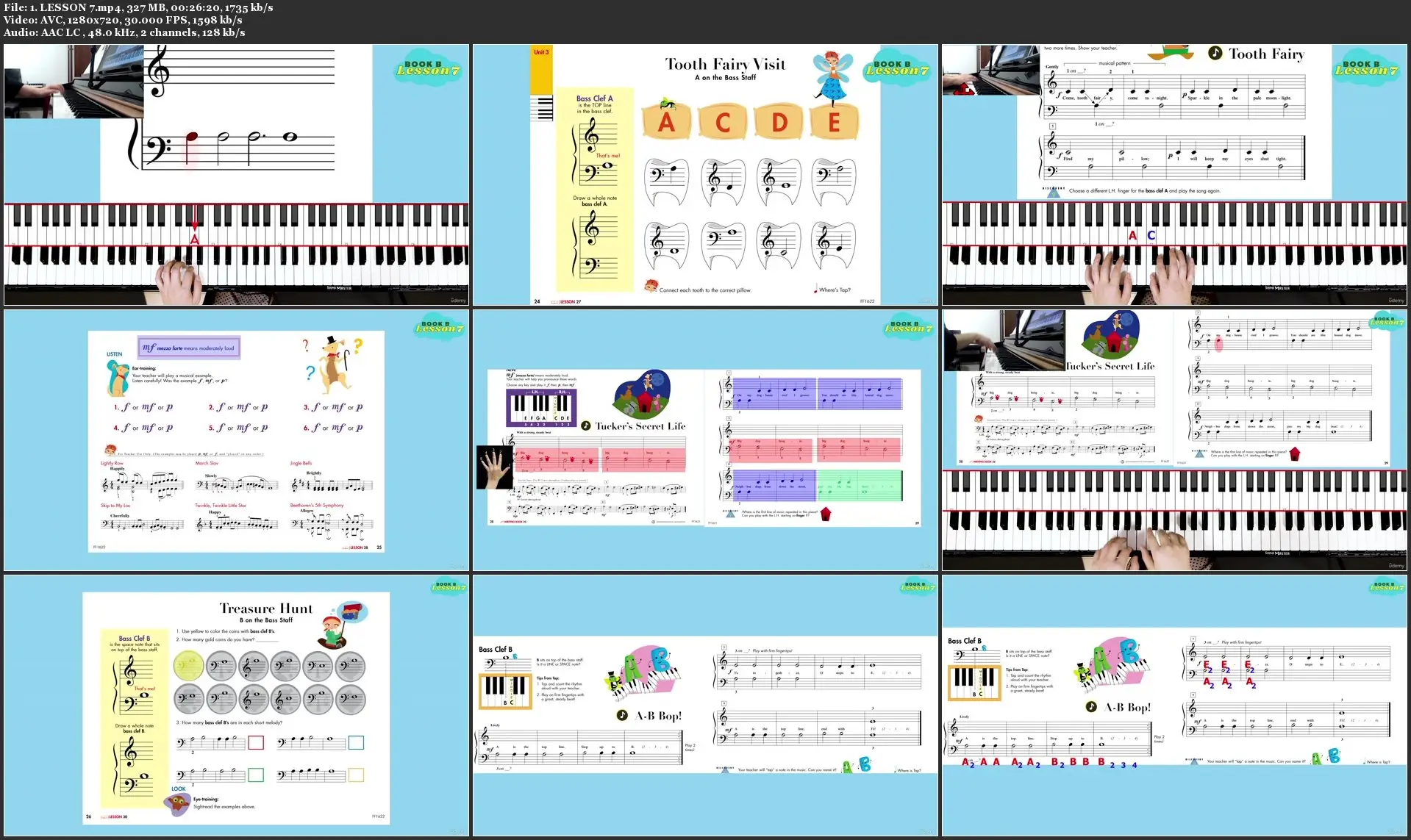The height and width of the screenshot is (840, 1411).
Task: Click the 'Tooth Fairy Visit' title
Action: click(725, 64)
